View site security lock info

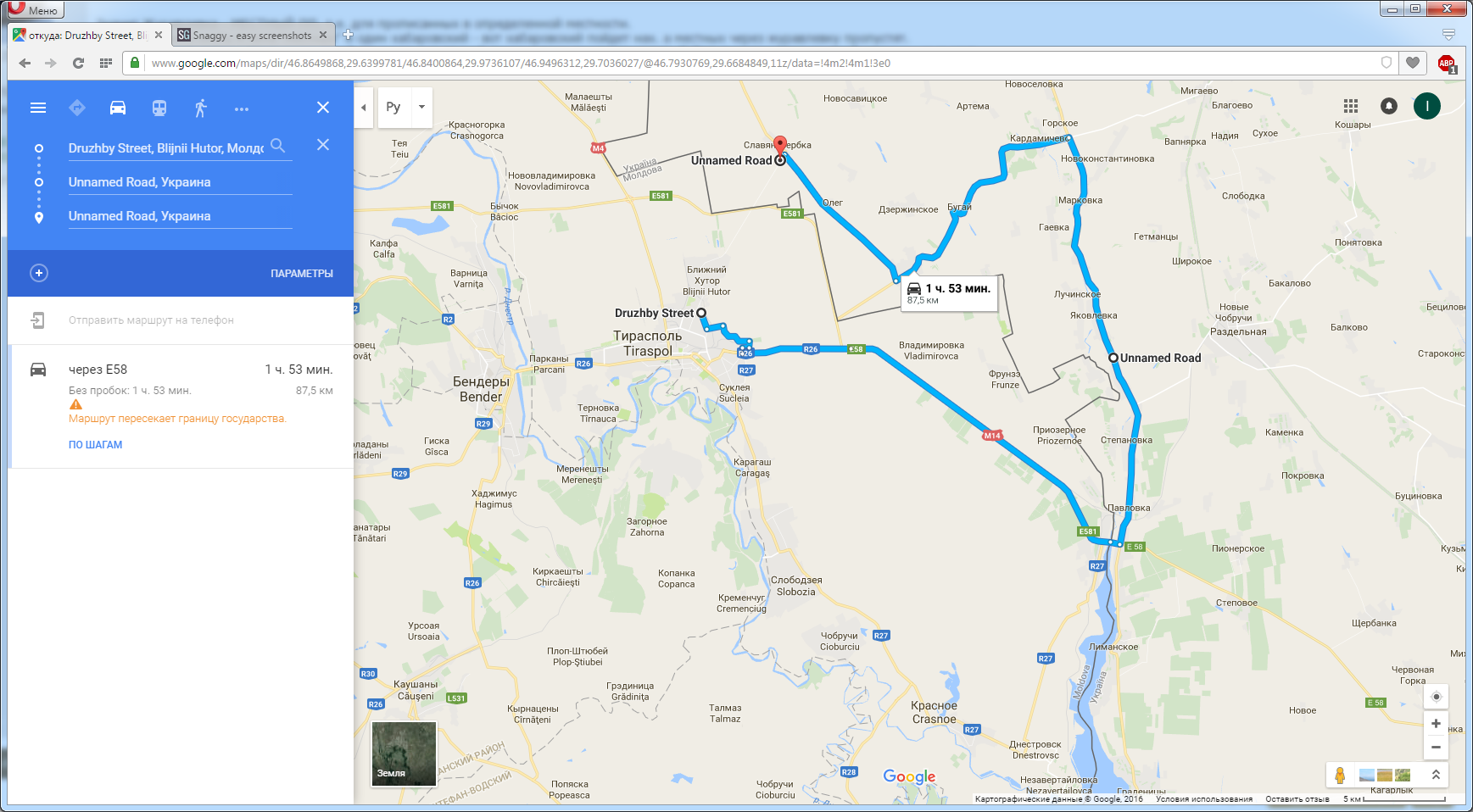[134, 63]
